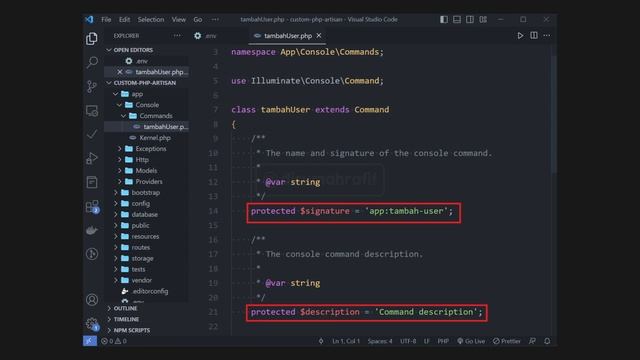Open the Accounts menu
The width and height of the screenshot is (640, 360).
(92, 300)
